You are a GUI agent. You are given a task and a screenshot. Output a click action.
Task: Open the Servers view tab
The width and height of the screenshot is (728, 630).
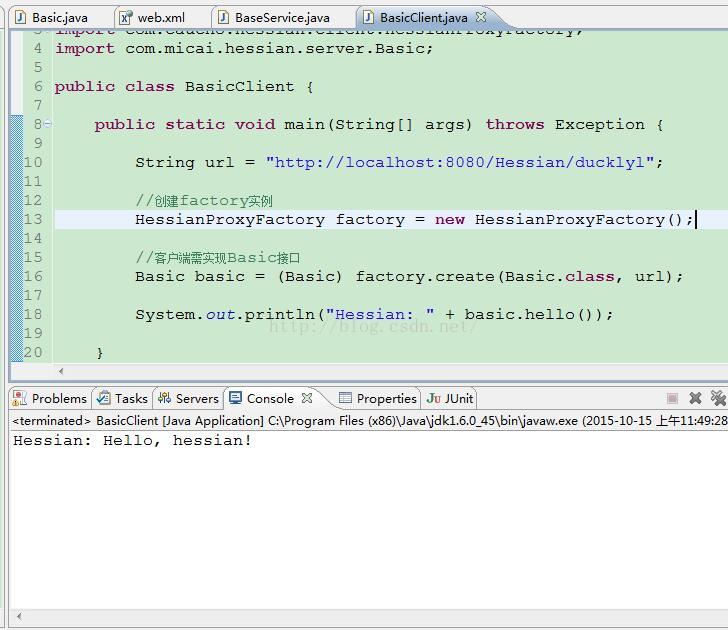tap(188, 398)
